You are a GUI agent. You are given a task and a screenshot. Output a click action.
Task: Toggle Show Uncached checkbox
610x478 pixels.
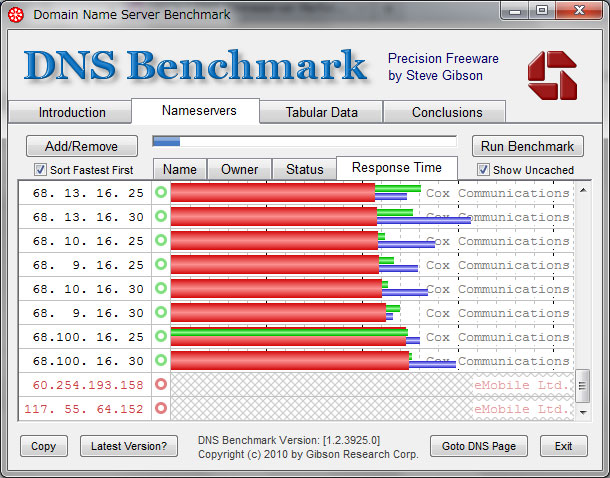click(483, 170)
